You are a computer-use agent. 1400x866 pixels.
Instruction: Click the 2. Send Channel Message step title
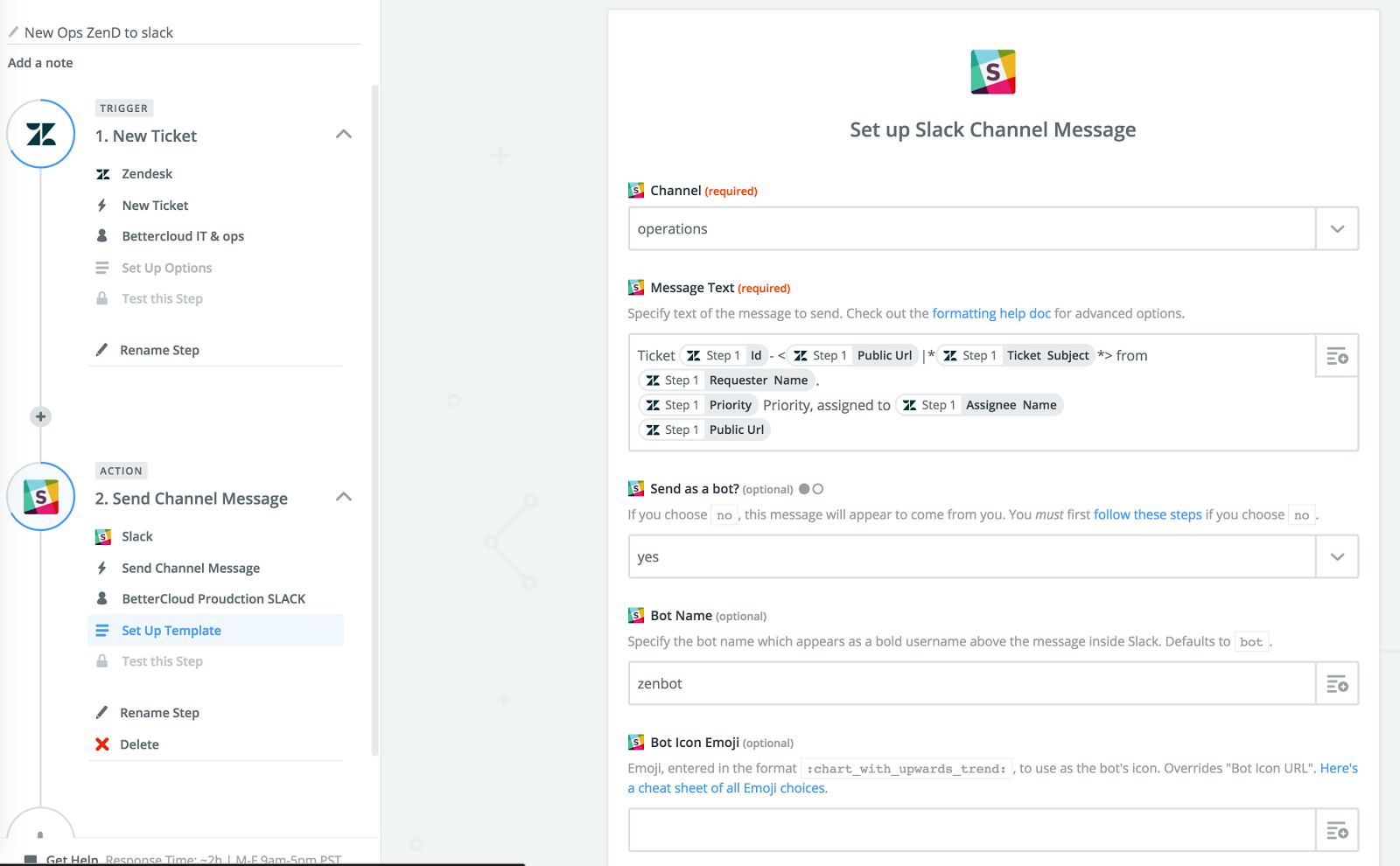pos(192,499)
